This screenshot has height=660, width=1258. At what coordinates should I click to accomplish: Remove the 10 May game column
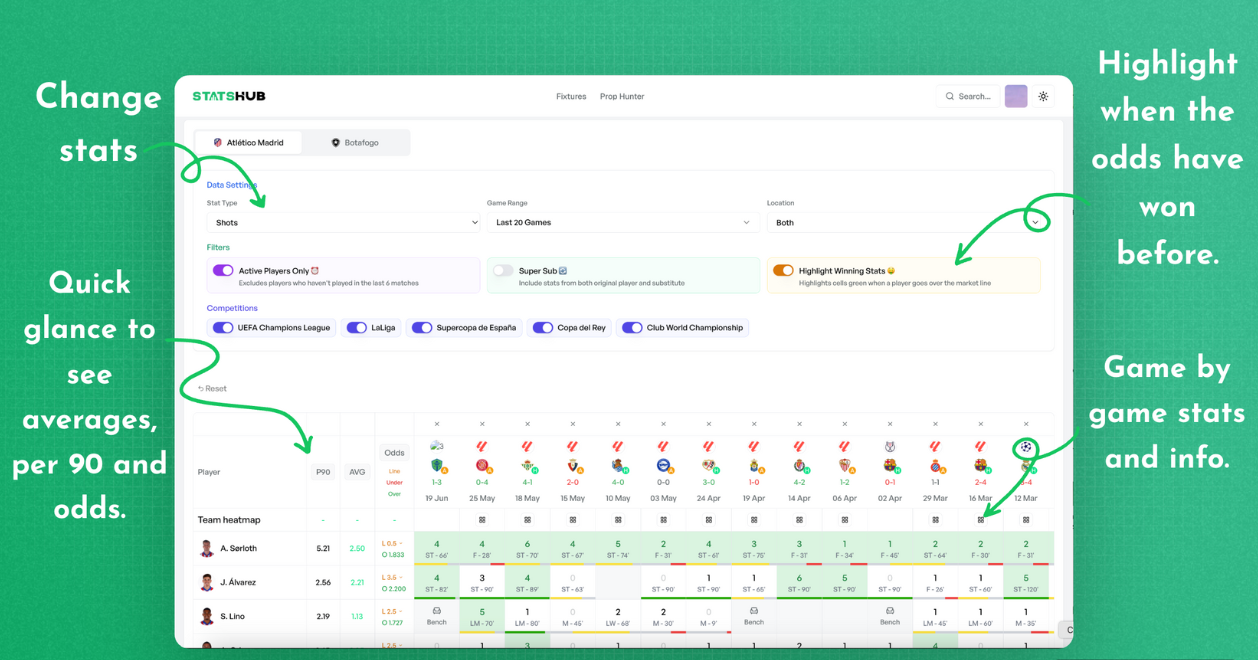point(618,424)
